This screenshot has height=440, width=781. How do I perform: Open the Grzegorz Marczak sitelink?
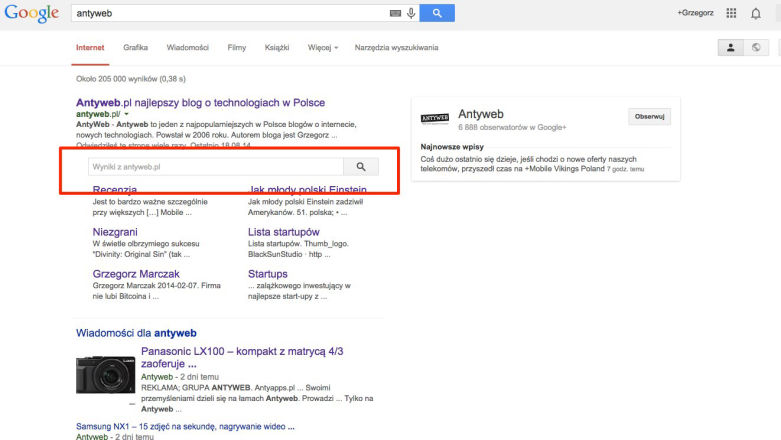point(136,274)
